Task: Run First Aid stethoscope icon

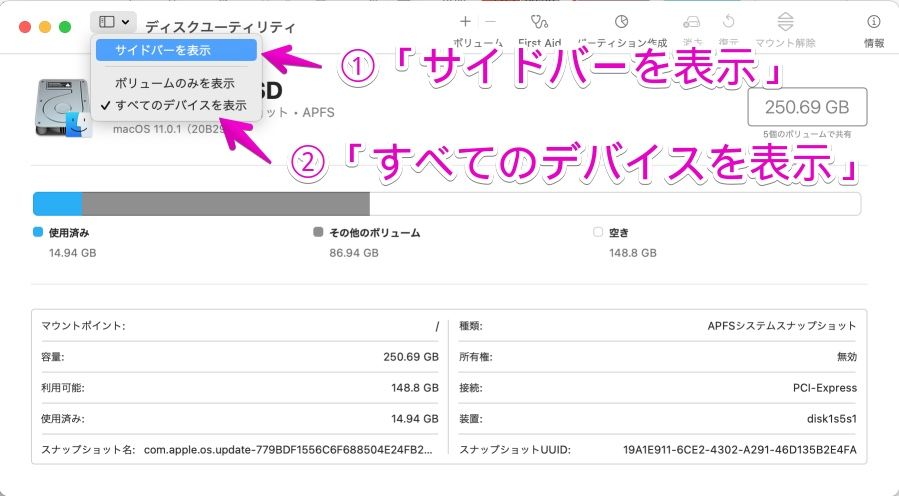Action: pos(539,22)
